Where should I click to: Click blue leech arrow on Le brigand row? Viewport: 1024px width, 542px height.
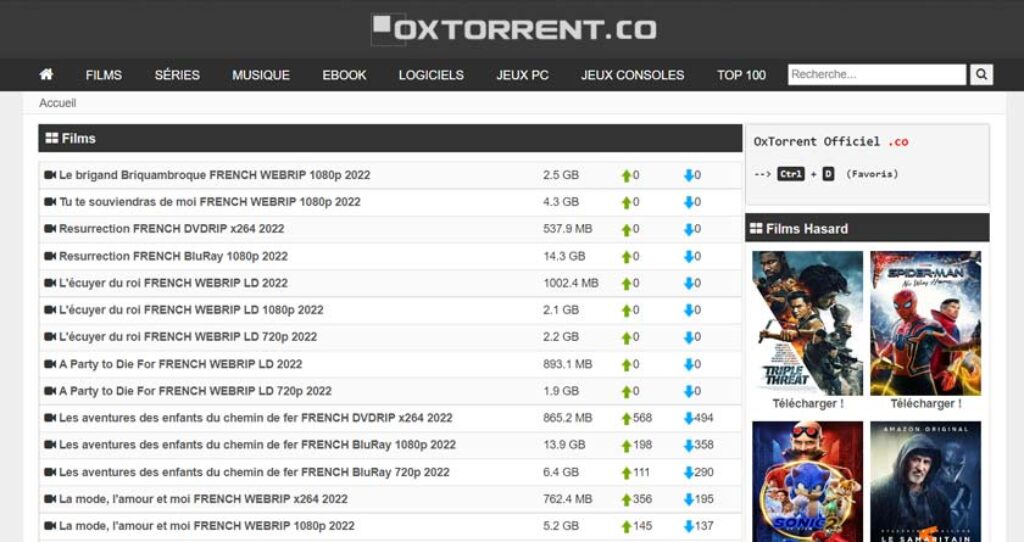688,176
